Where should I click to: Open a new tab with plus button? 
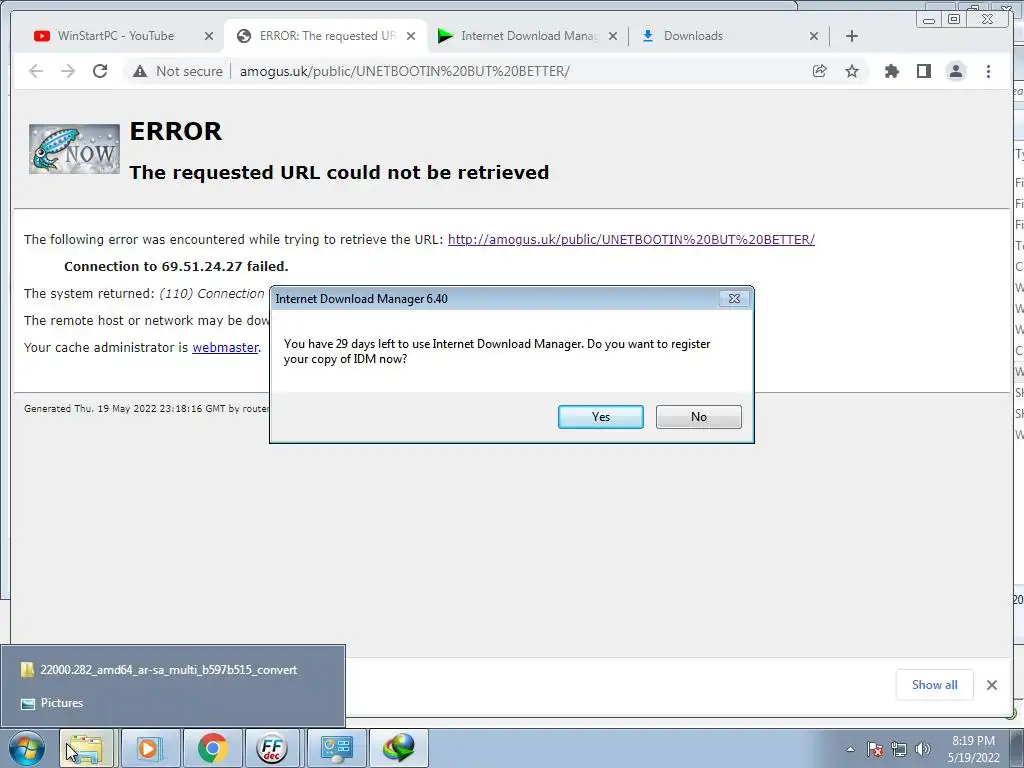point(852,36)
